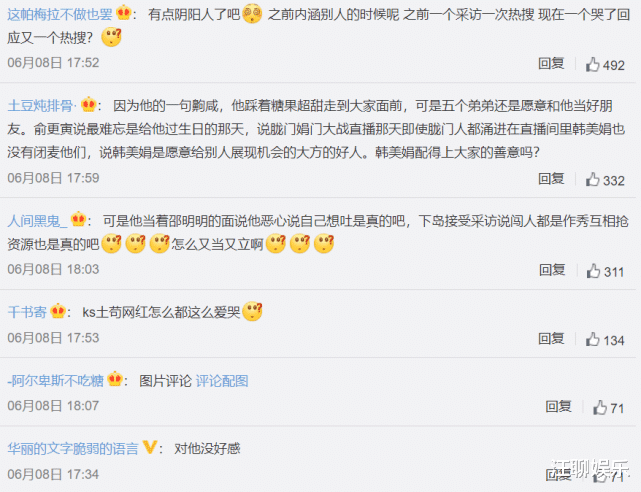Open the crown badge beside 这帕梅拉不做也罢
641x492 pixels.
click(x=123, y=13)
